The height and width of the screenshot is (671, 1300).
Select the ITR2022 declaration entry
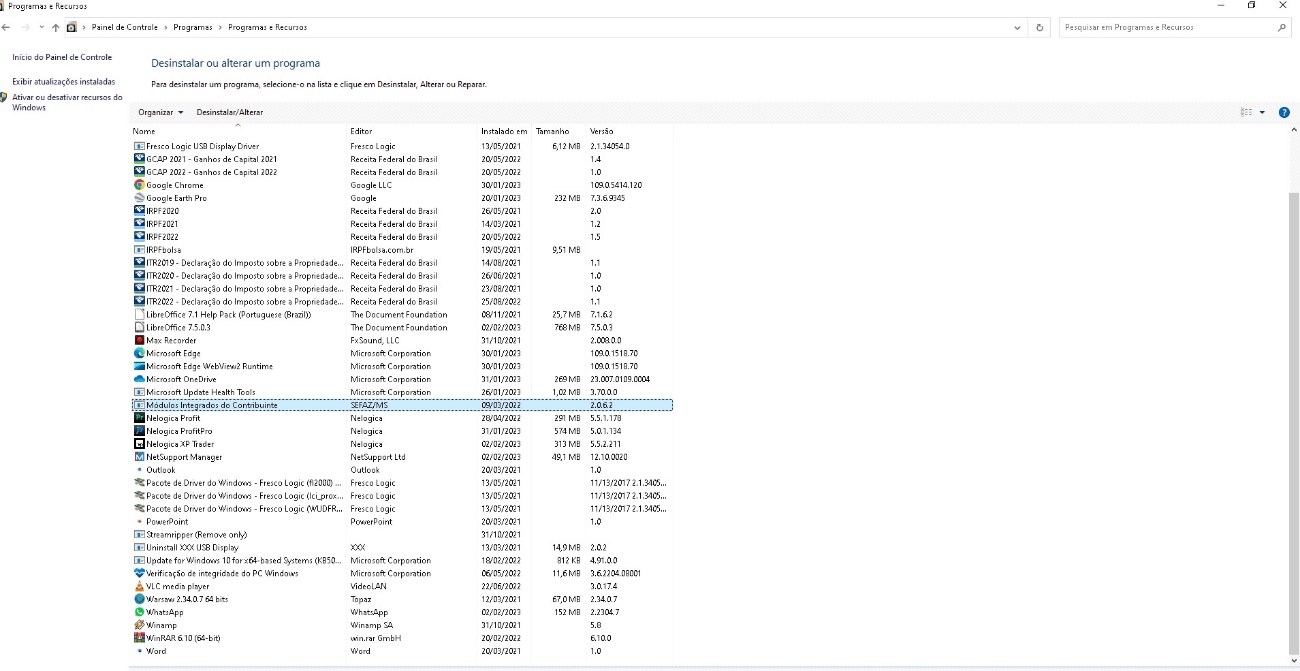(x=402, y=301)
